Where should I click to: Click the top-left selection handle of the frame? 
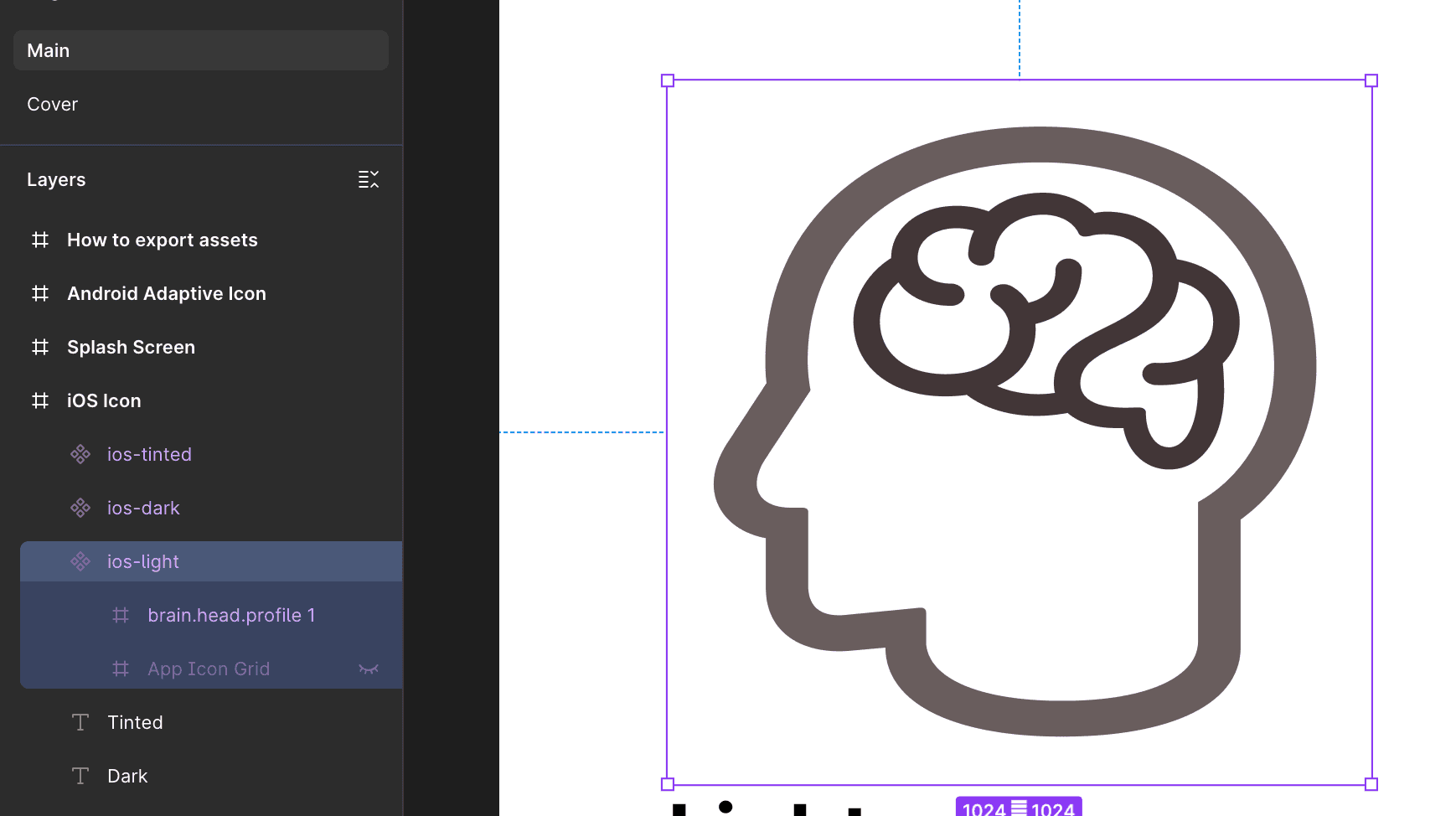tap(668, 80)
